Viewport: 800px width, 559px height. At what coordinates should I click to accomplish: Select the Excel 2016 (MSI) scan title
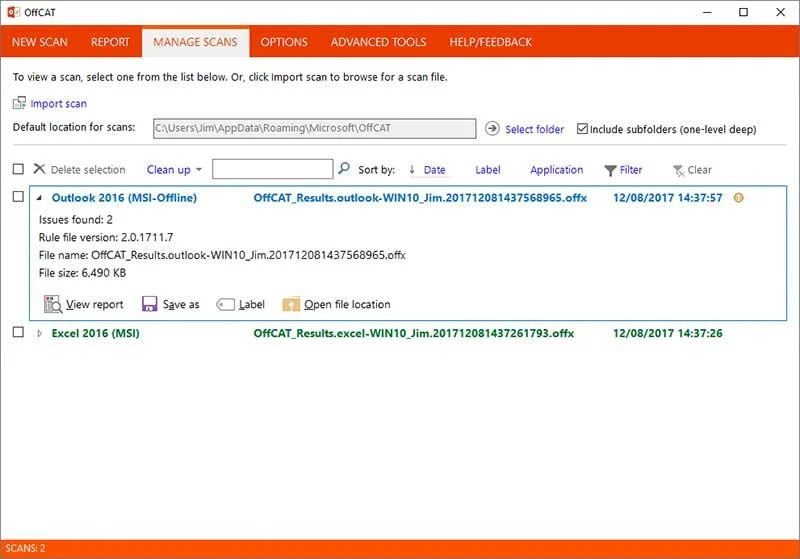point(95,333)
